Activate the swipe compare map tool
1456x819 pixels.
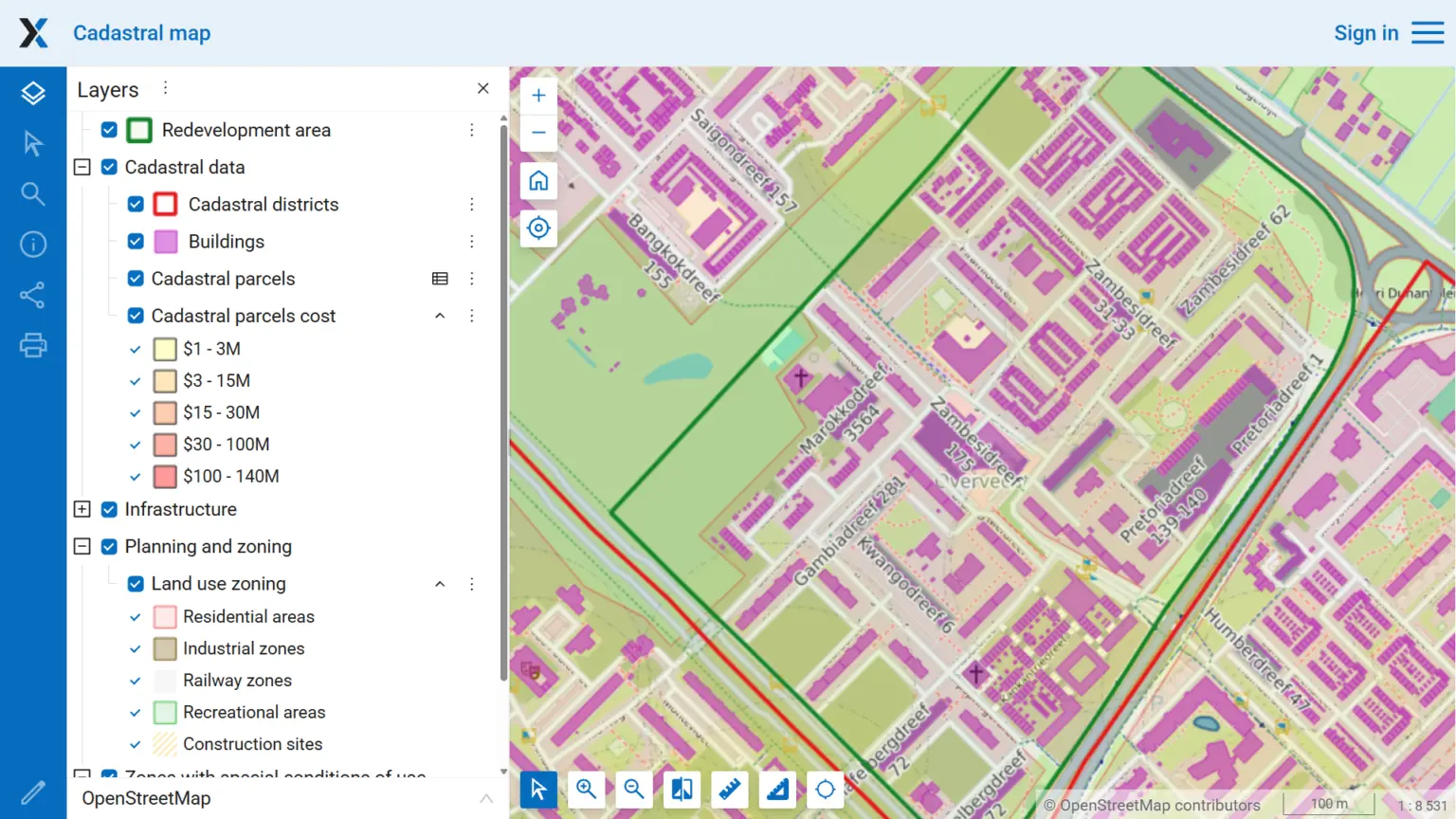click(x=682, y=789)
